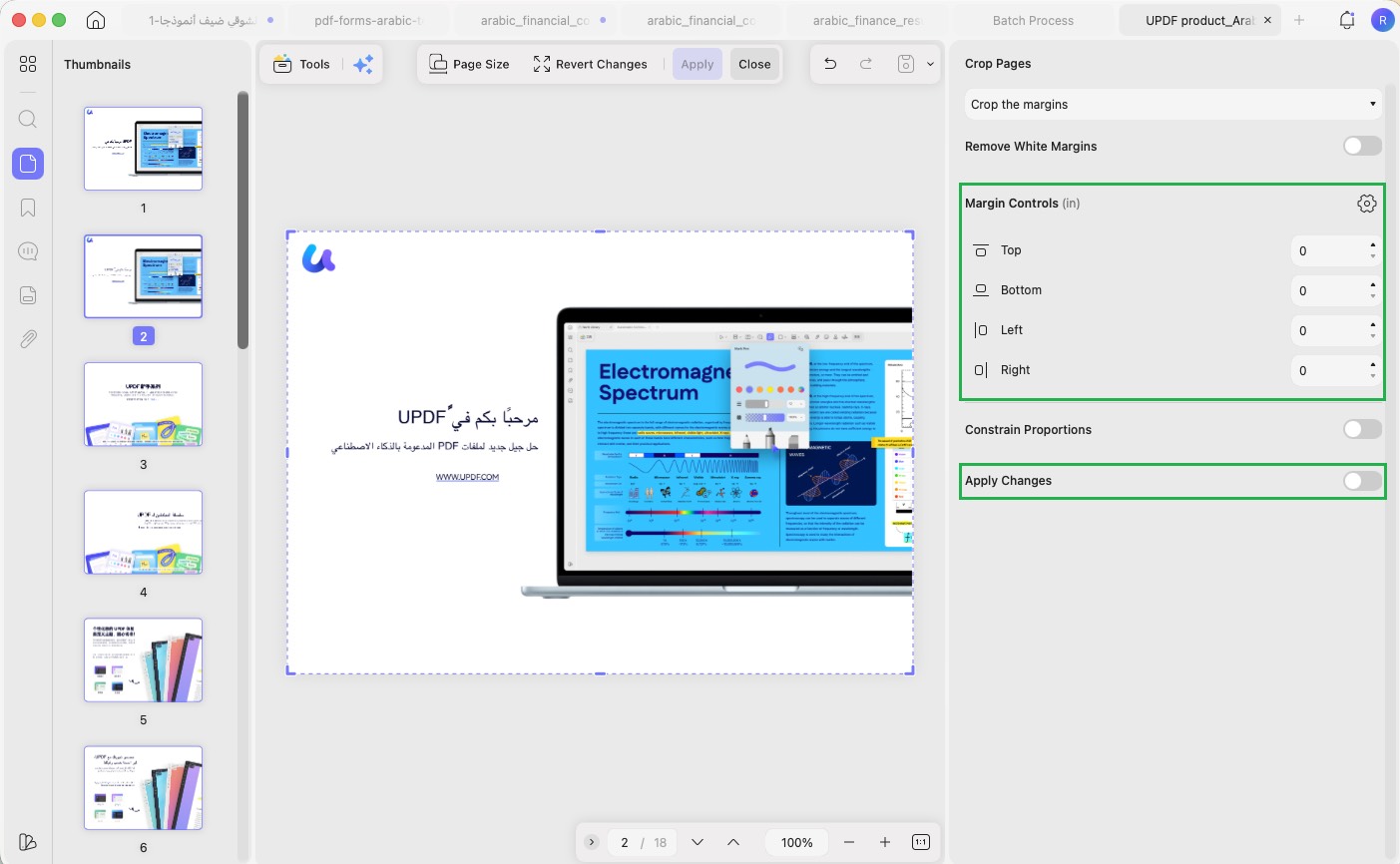Go to next page chevron down
Image resolution: width=1400 pixels, height=864 pixels.
(698, 842)
